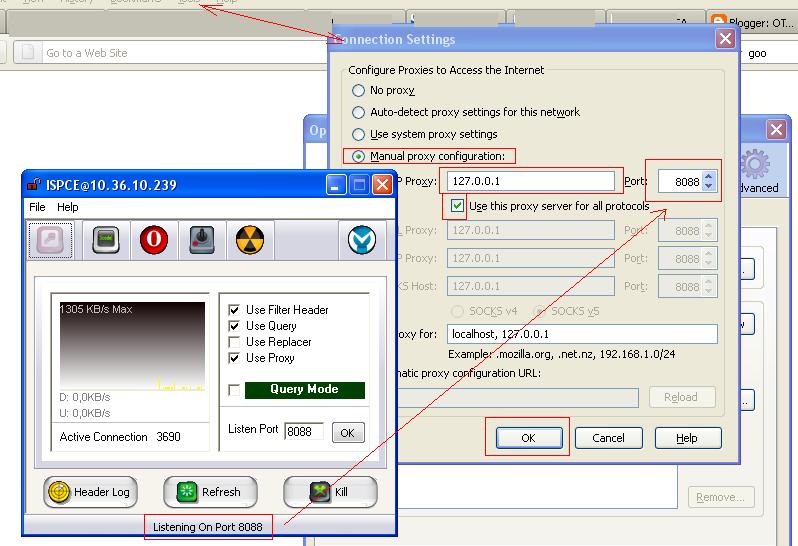This screenshot has width=798, height=546.
Task: Enable Use Replacer checkbox
Action: pos(234,342)
